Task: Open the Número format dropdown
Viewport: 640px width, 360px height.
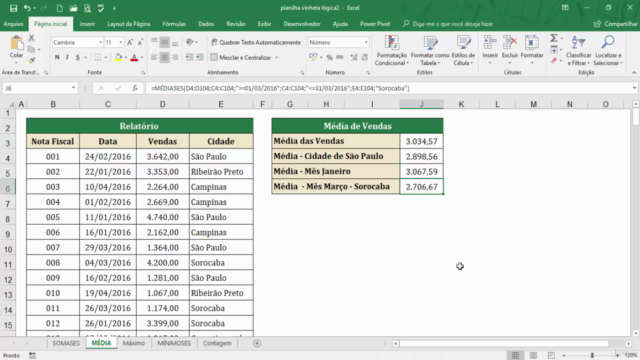Action: pyautogui.click(x=366, y=42)
